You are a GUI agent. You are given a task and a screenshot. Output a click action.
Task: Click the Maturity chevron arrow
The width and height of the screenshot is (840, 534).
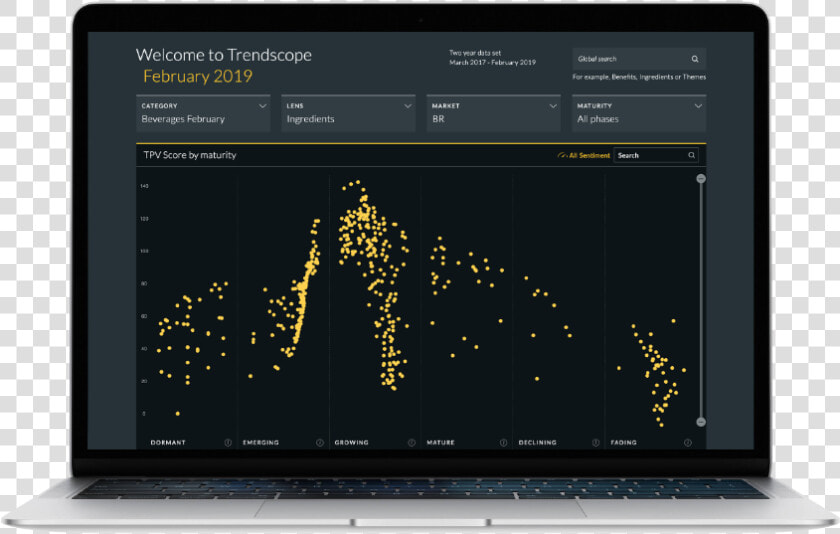(698, 106)
